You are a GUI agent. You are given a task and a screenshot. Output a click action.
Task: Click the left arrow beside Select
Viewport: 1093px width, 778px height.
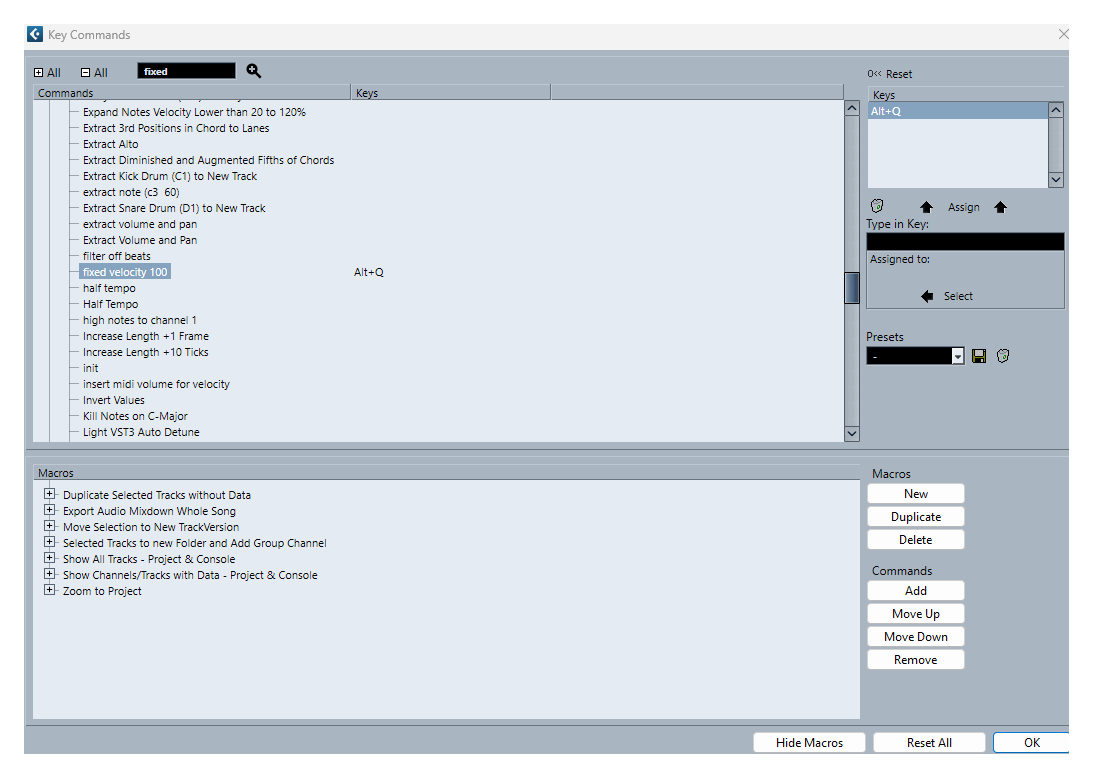[x=927, y=296]
